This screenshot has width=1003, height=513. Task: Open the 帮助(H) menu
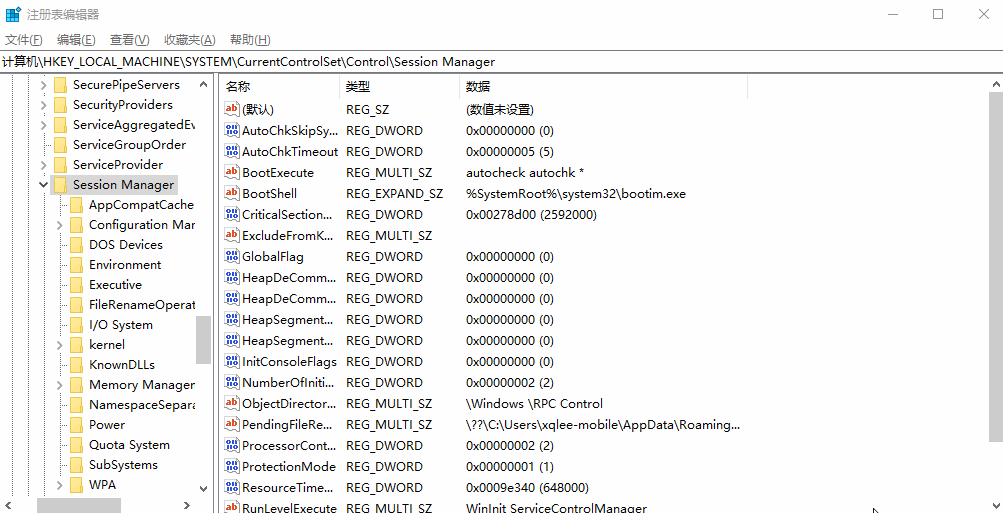(250, 40)
